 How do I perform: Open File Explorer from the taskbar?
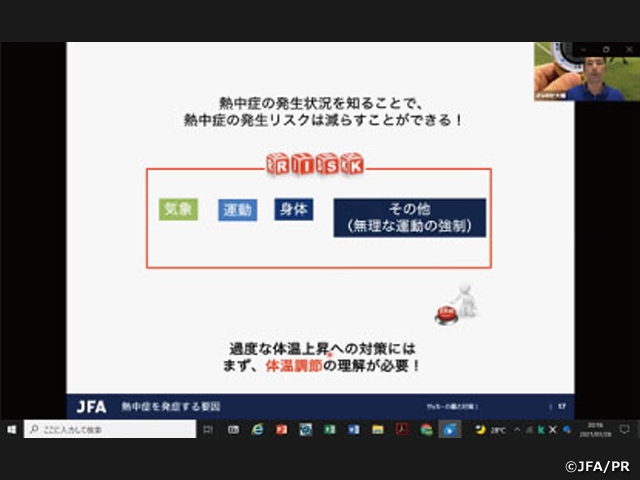pos(378,429)
